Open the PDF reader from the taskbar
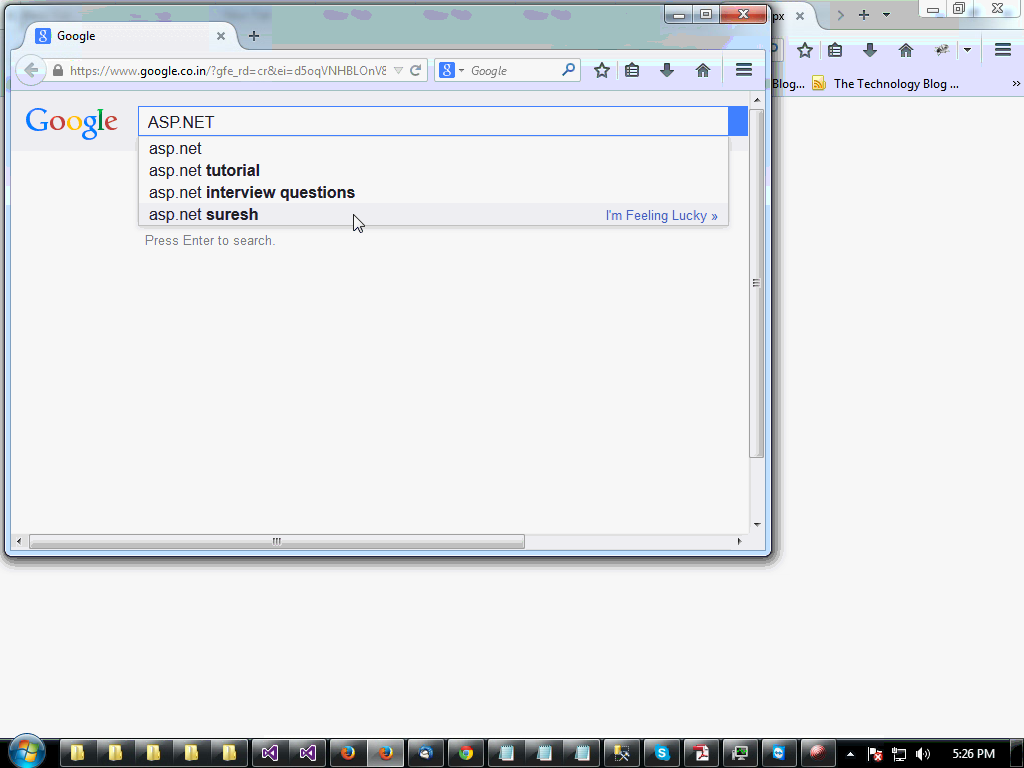The width and height of the screenshot is (1024, 768). click(701, 753)
